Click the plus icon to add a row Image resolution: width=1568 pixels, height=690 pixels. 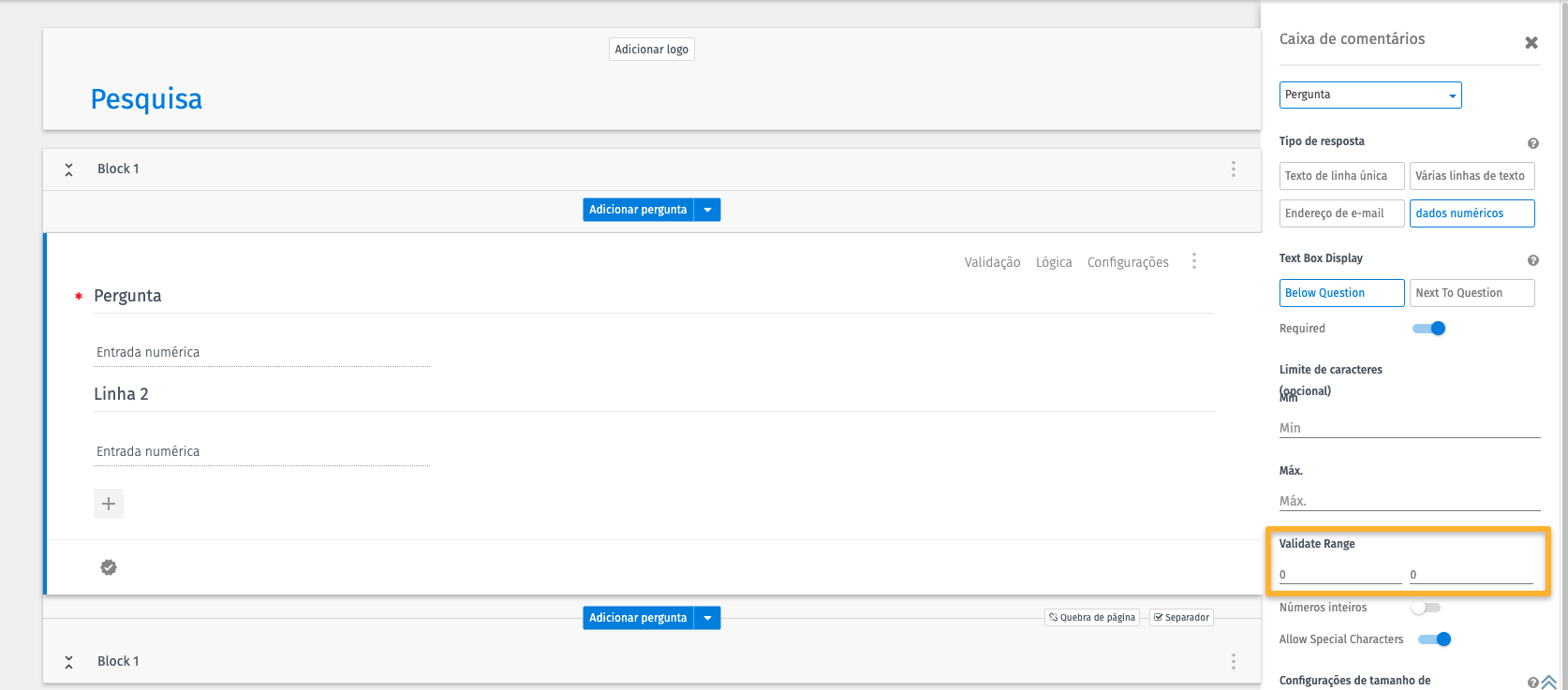tap(109, 504)
